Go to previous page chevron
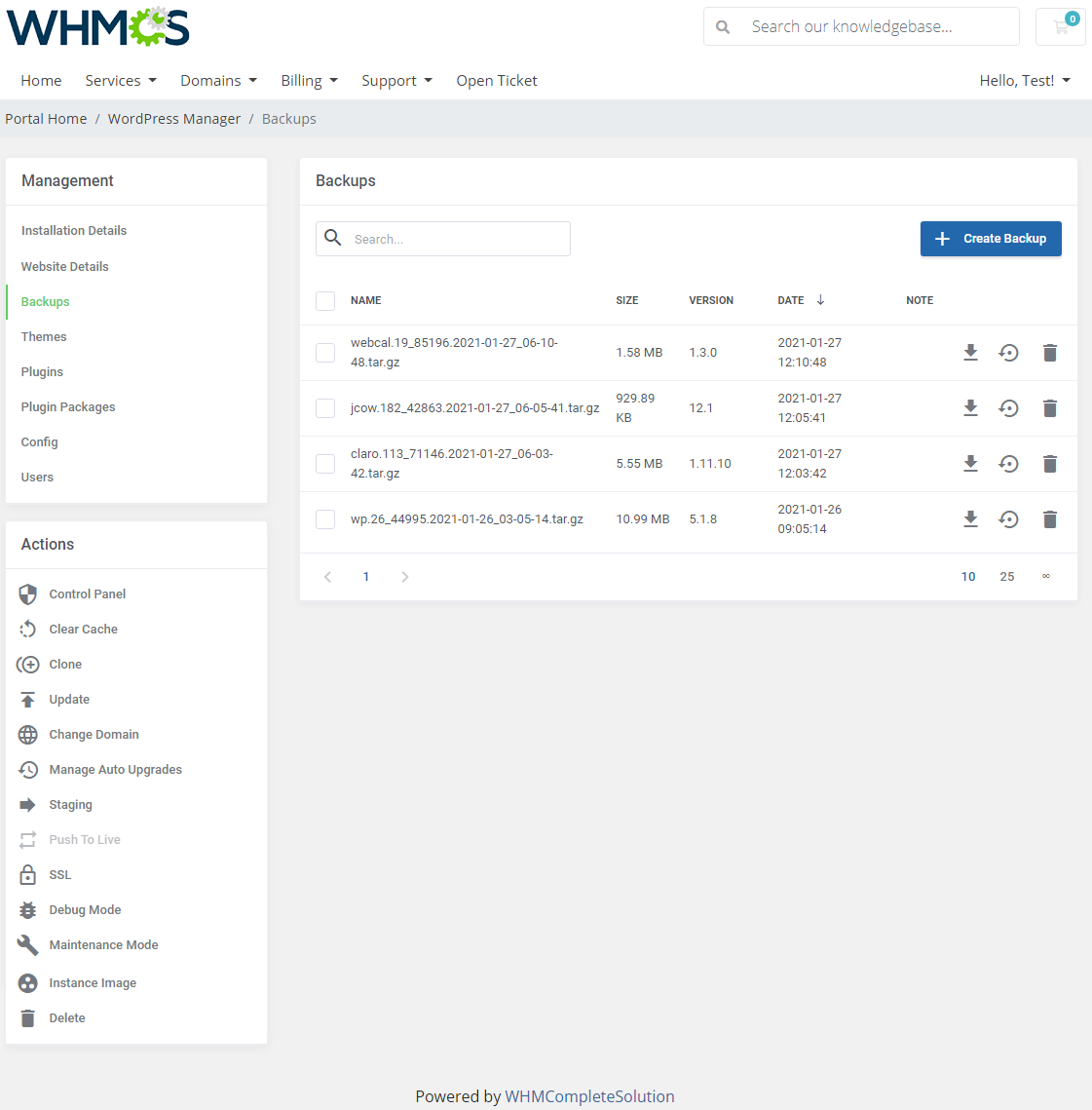Screen dimensions: 1092x1110 pyautogui.click(x=327, y=577)
